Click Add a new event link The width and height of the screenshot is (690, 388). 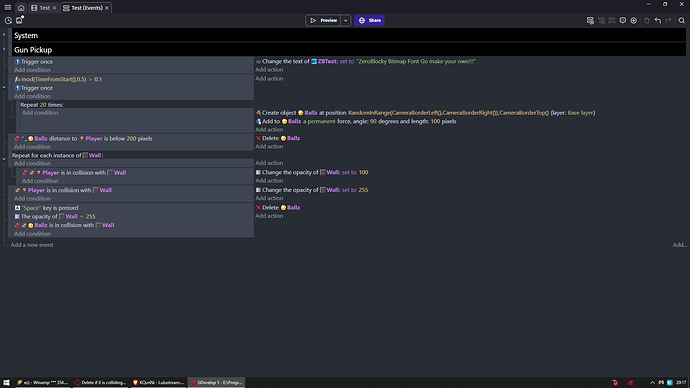tap(32, 245)
